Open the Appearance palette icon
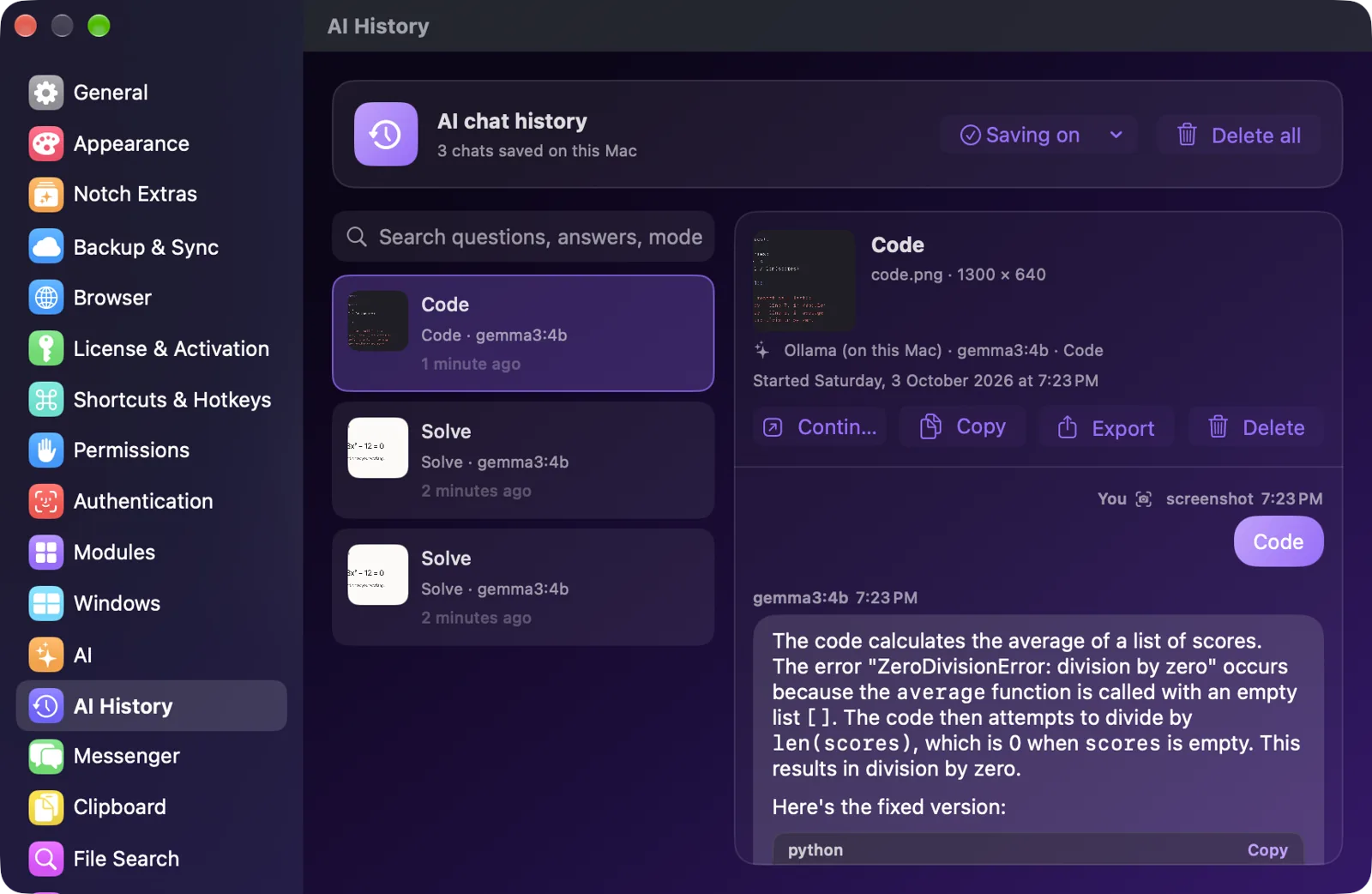This screenshot has width=1372, height=894. click(45, 143)
